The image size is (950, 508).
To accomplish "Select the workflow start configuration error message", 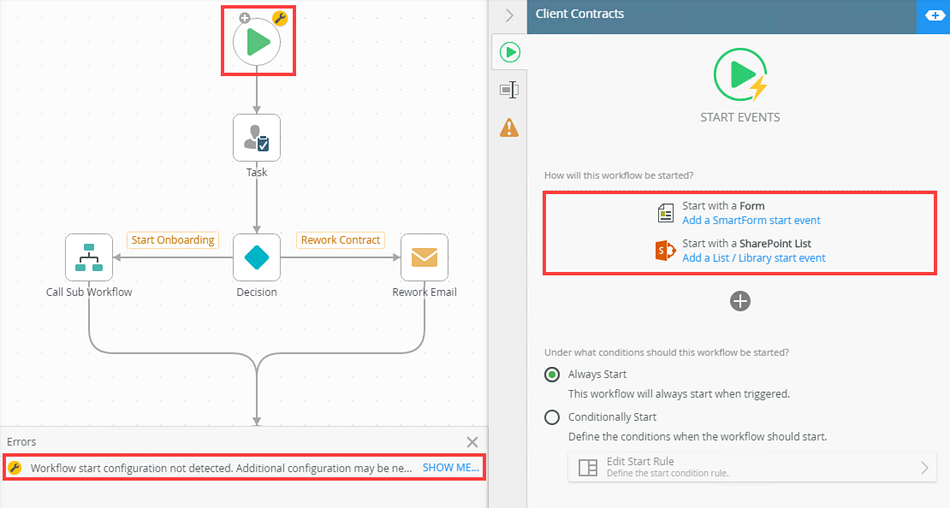I will click(x=221, y=468).
